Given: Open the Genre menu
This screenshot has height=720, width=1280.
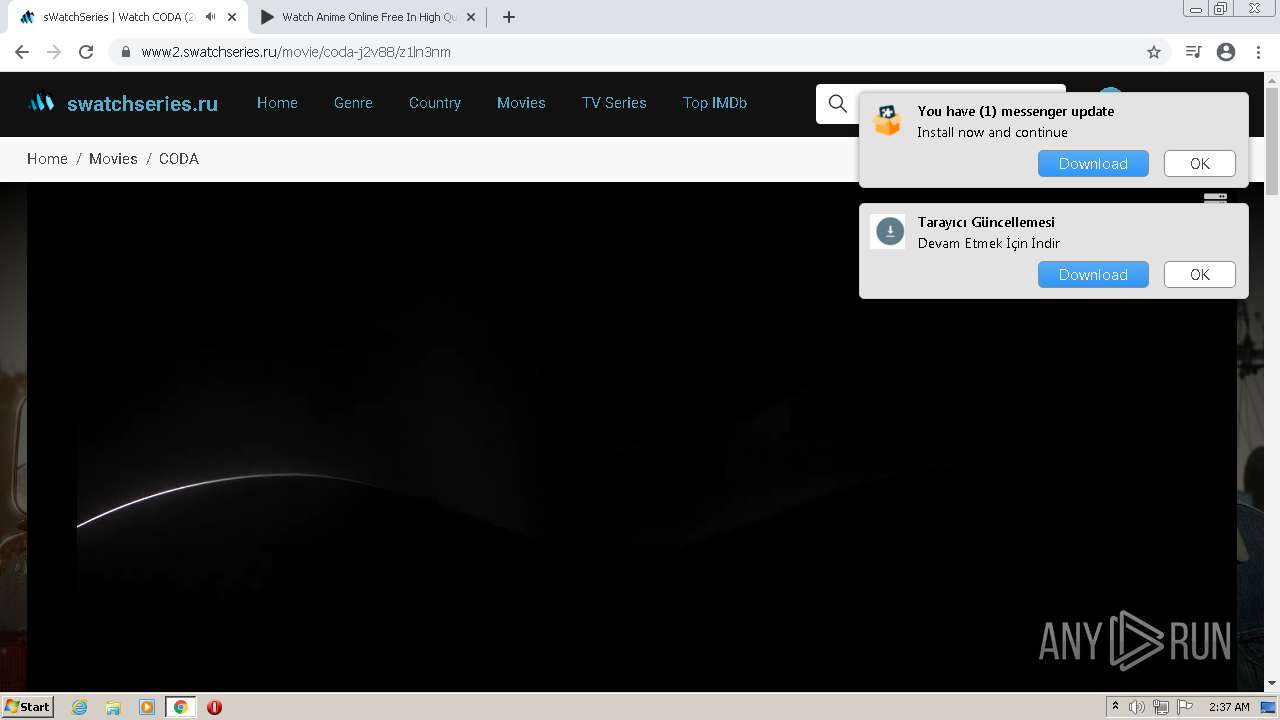Looking at the screenshot, I should (x=353, y=103).
